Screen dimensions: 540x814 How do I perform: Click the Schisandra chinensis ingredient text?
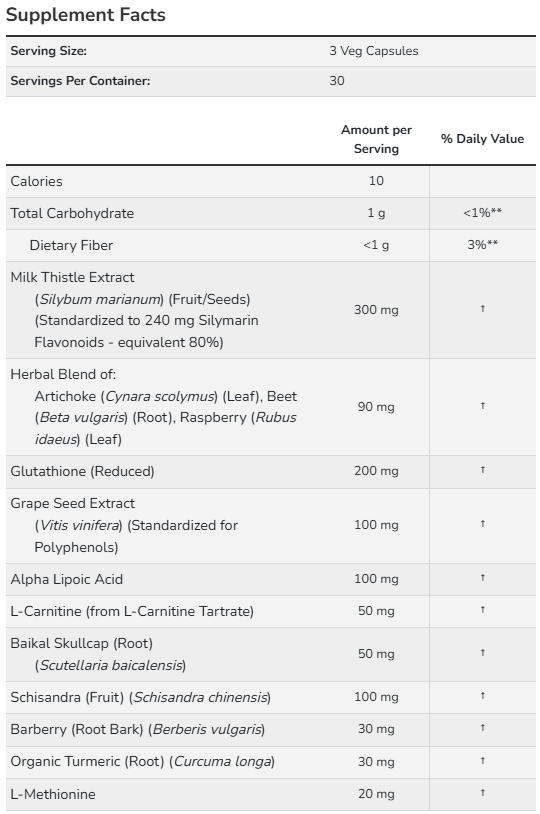pos(200,697)
